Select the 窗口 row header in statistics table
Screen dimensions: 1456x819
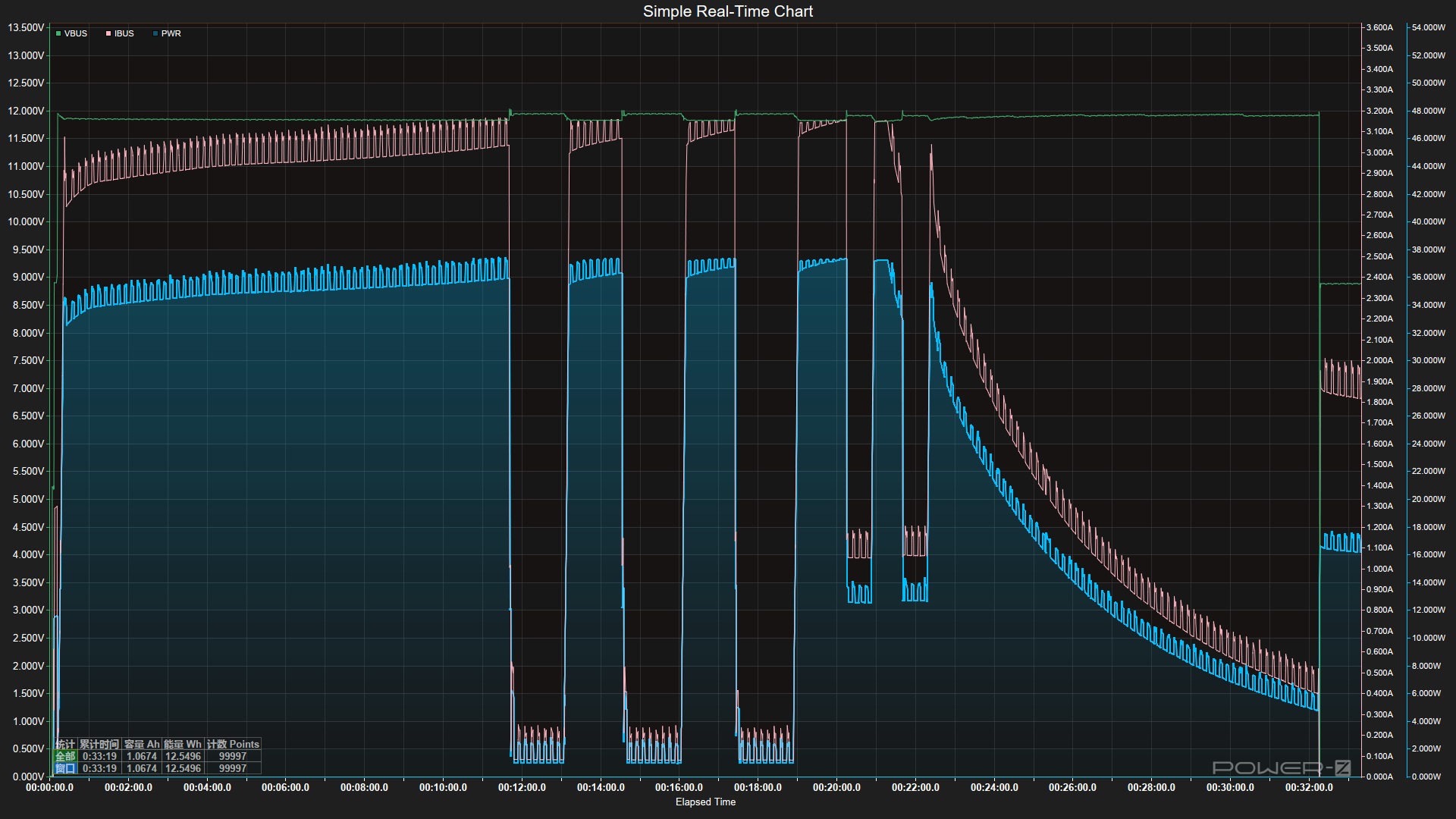(x=65, y=768)
